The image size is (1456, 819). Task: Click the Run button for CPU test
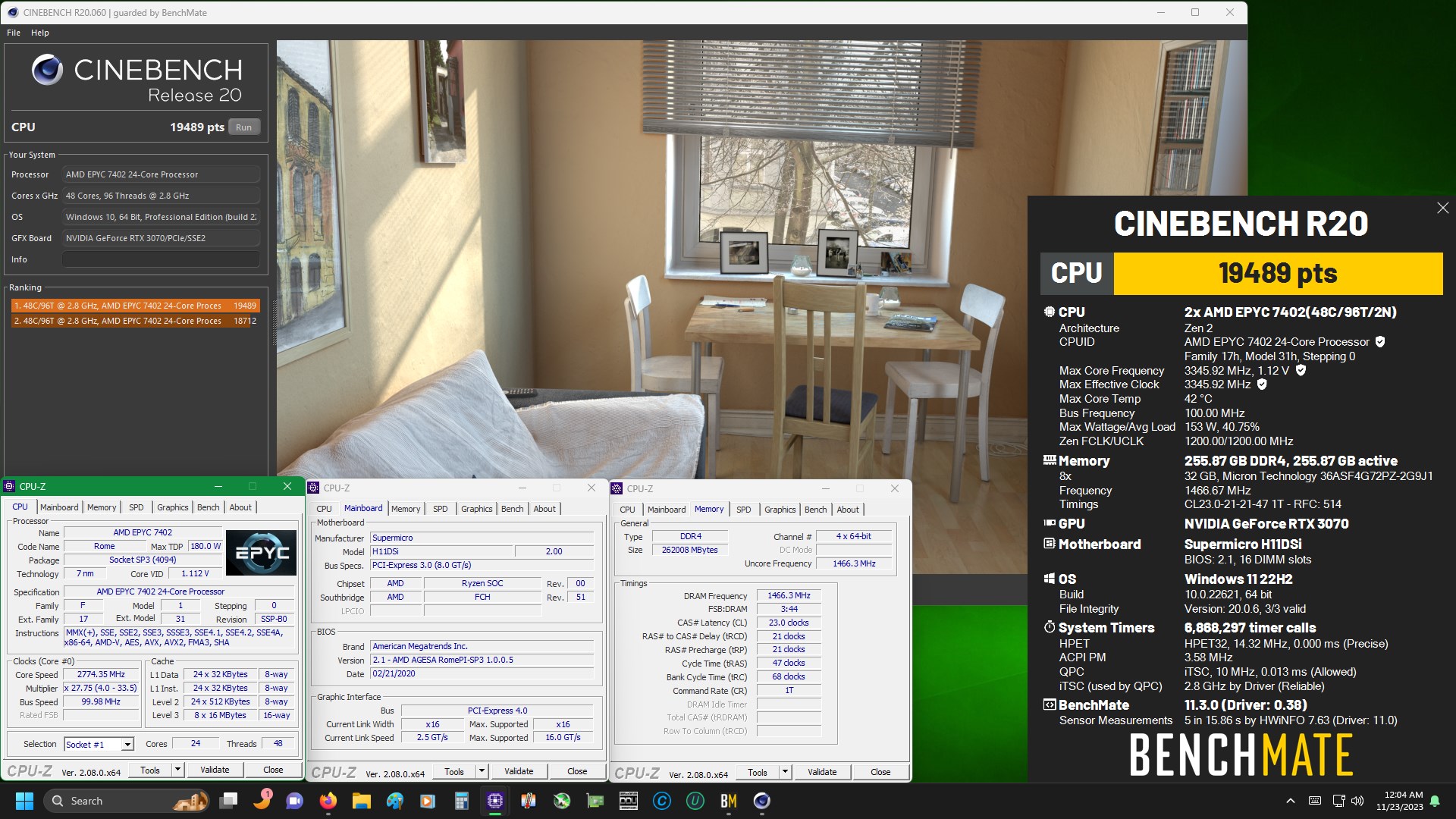(243, 127)
